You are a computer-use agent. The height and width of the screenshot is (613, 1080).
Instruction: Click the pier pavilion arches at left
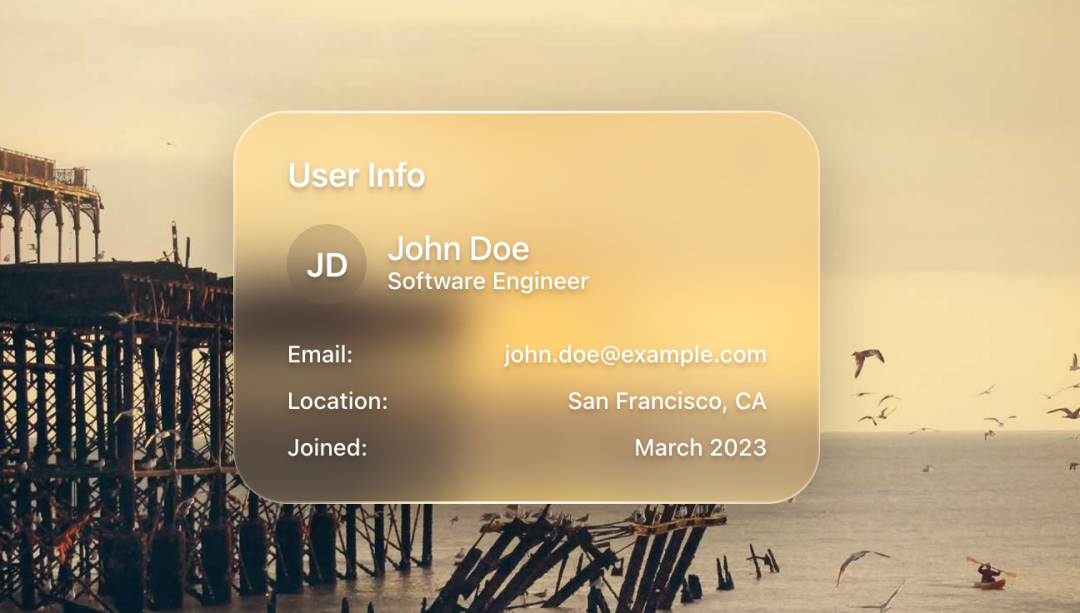48,207
